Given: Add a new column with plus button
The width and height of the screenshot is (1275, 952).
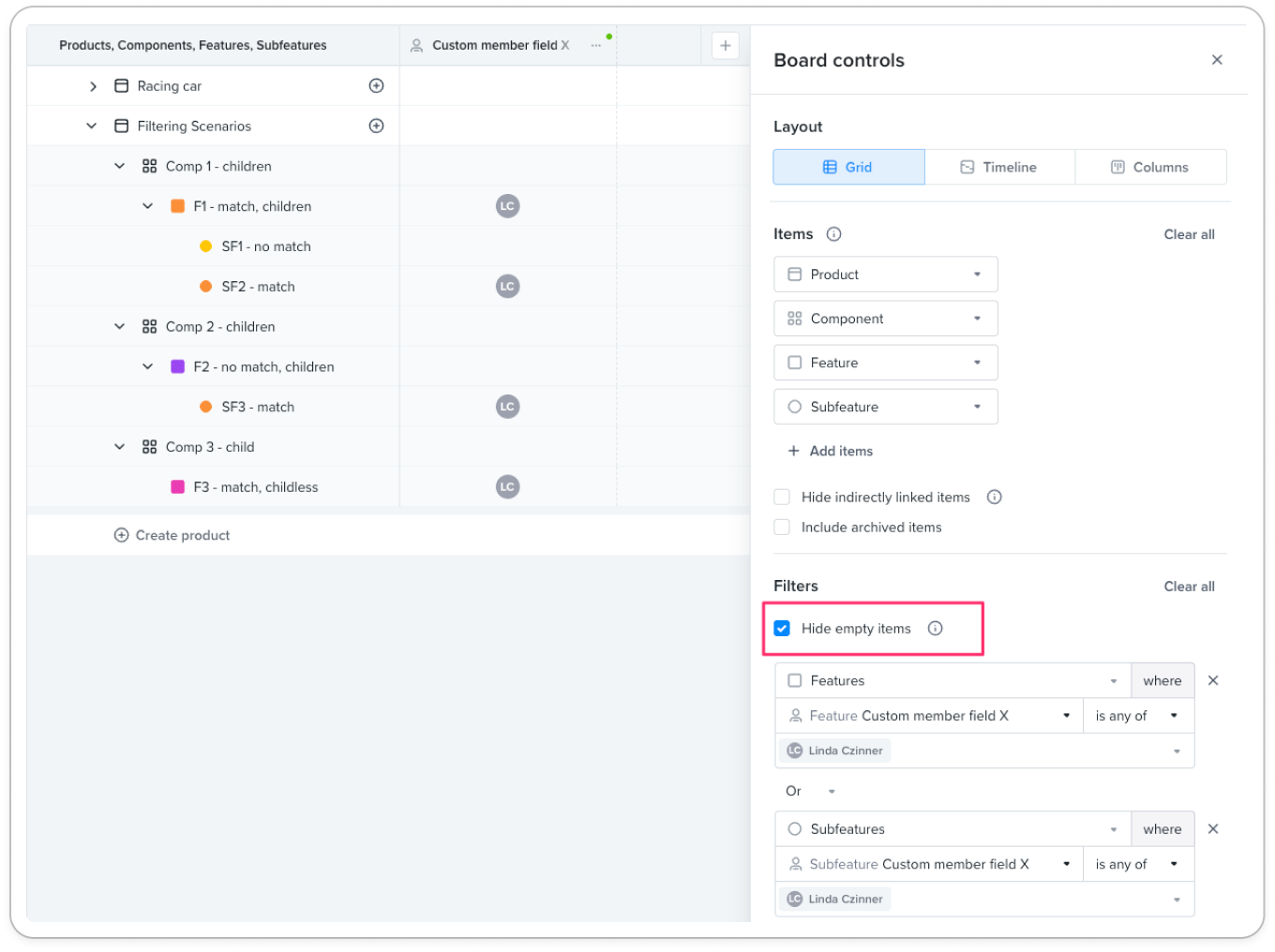Looking at the screenshot, I should pos(725,45).
